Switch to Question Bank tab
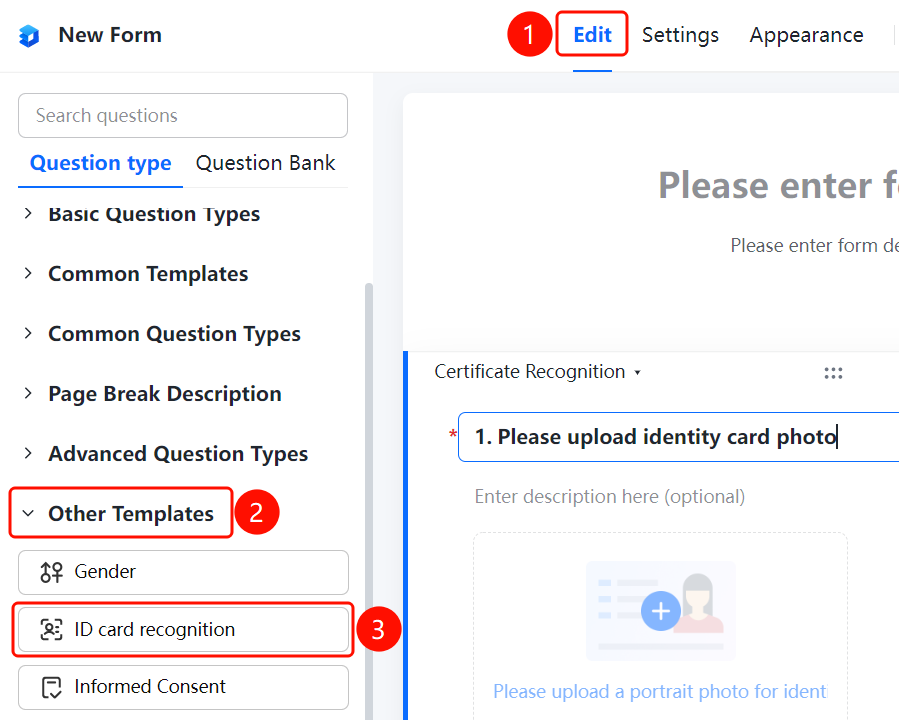This screenshot has height=720, width=899. 265,163
